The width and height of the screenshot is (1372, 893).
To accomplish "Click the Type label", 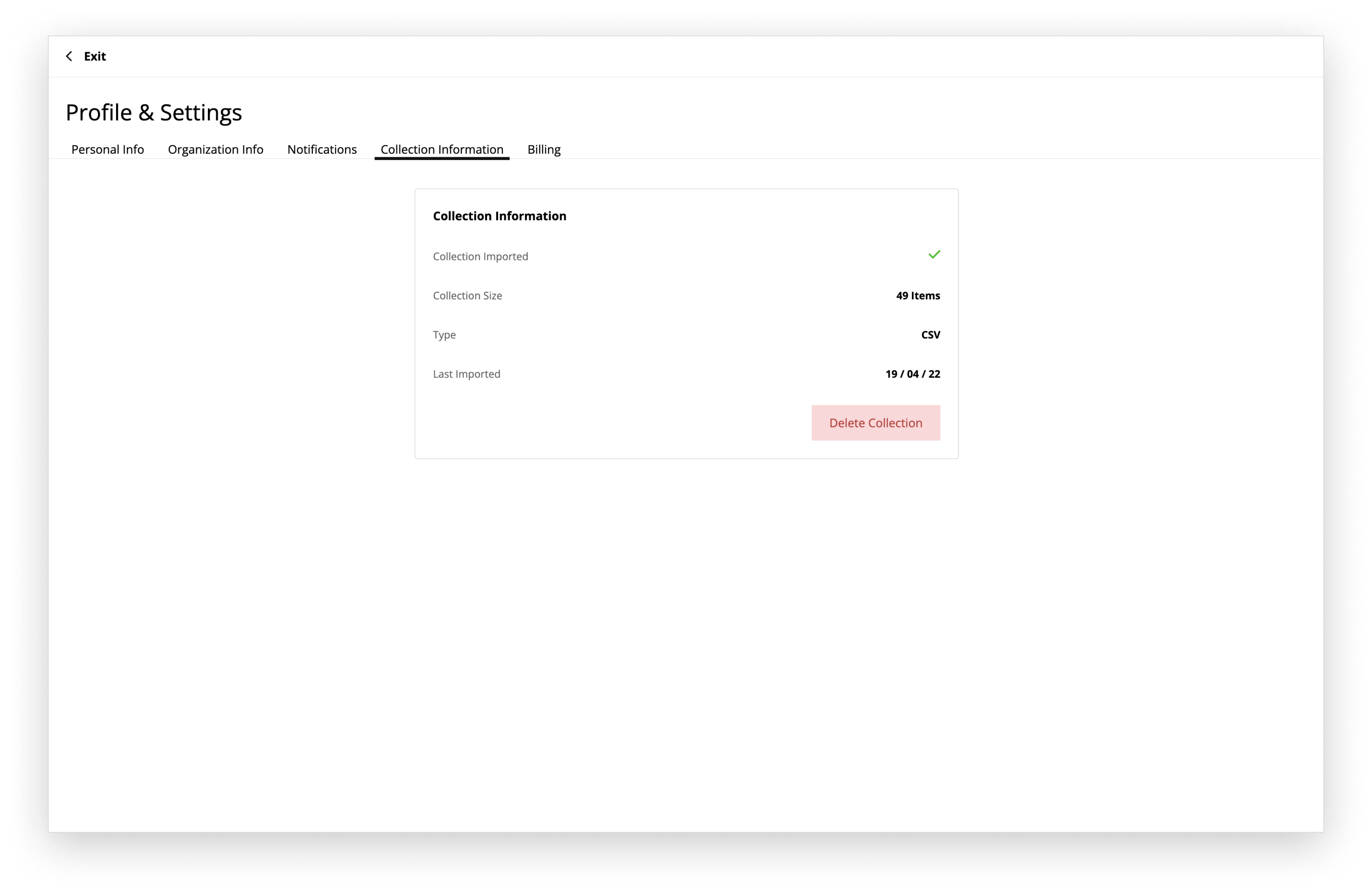I will pyautogui.click(x=444, y=335).
